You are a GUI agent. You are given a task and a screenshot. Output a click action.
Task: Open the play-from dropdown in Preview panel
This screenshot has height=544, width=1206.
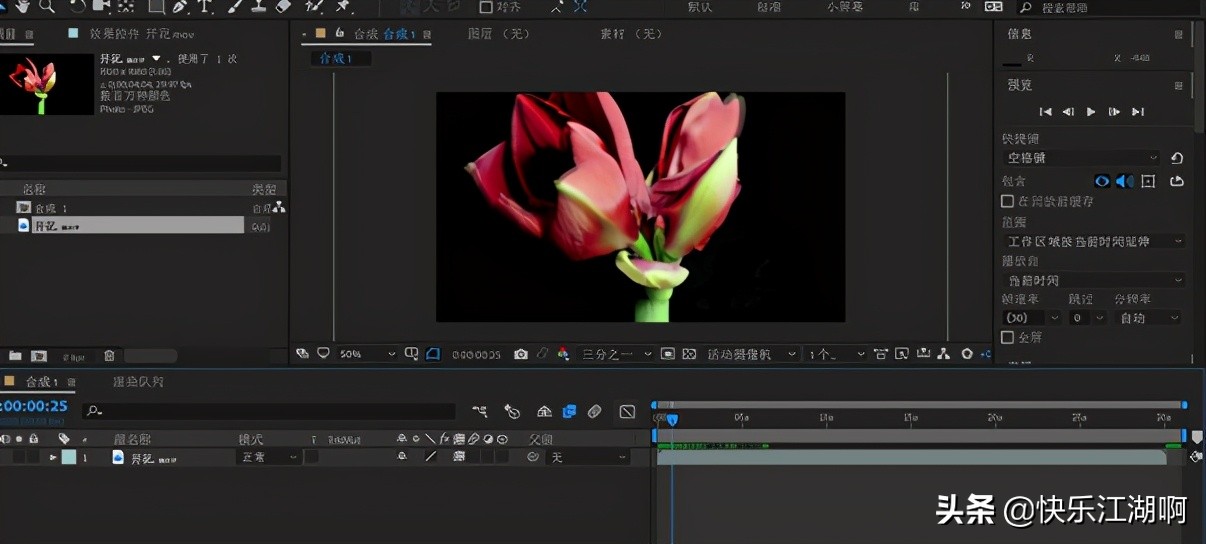click(x=1094, y=281)
